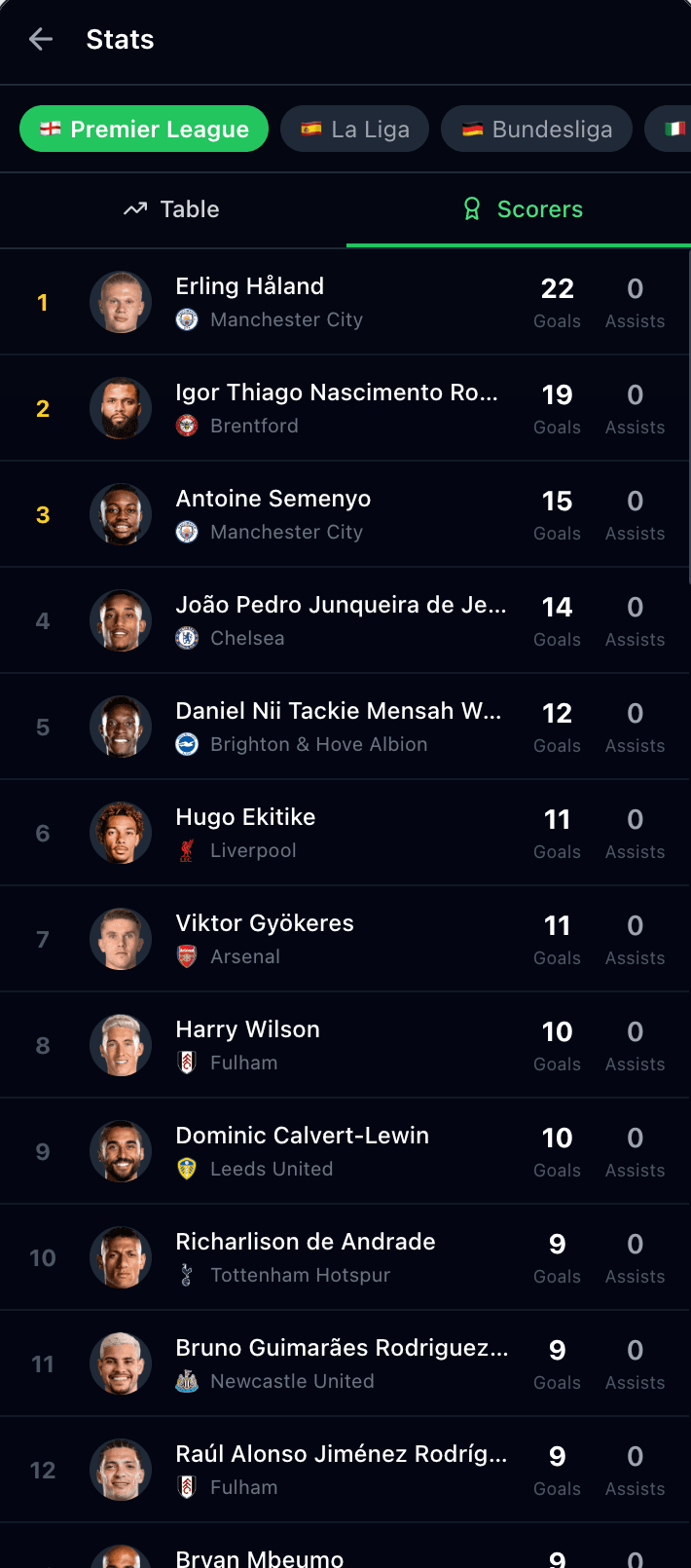Choose the Bundesliga league chip

pos(536,129)
